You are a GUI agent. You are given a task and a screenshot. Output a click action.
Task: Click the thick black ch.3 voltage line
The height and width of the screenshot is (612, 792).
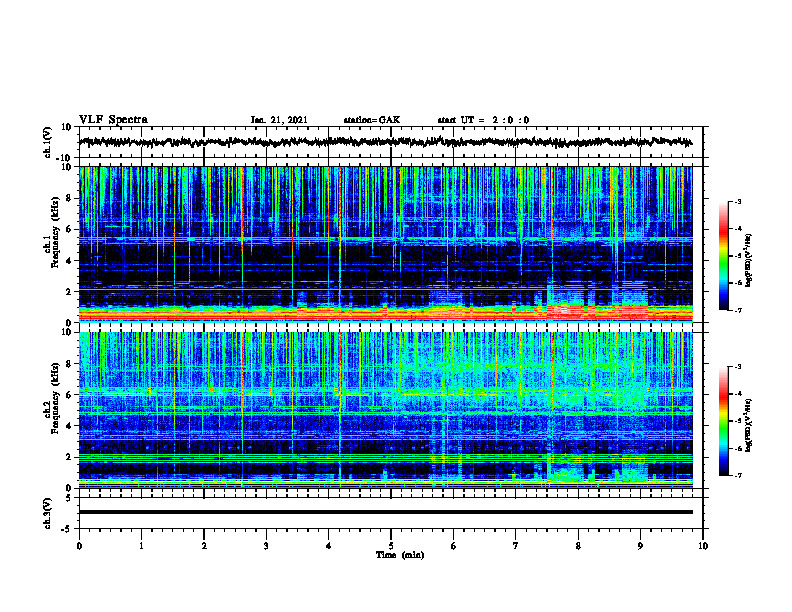385,512
